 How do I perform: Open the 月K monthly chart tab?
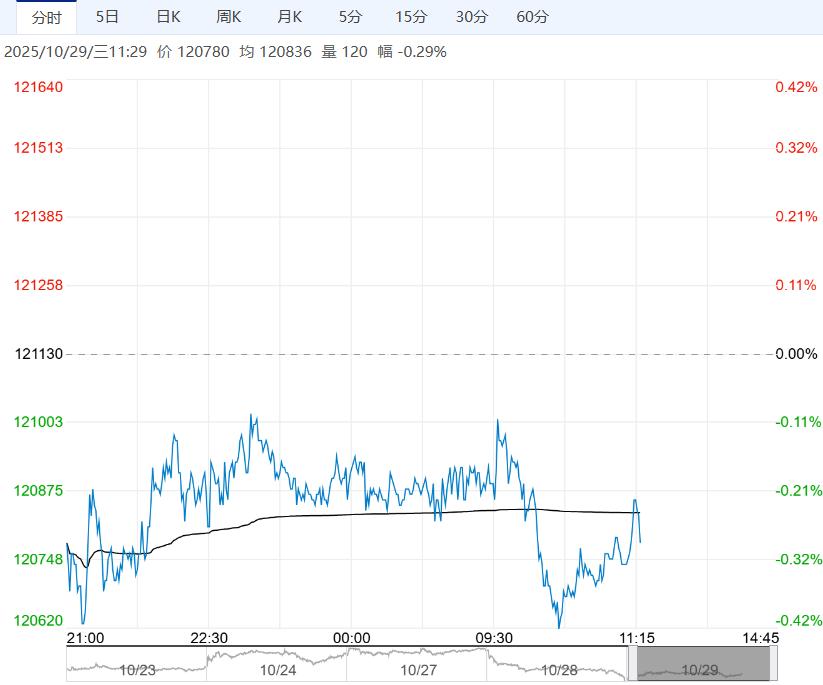pyautogui.click(x=290, y=17)
